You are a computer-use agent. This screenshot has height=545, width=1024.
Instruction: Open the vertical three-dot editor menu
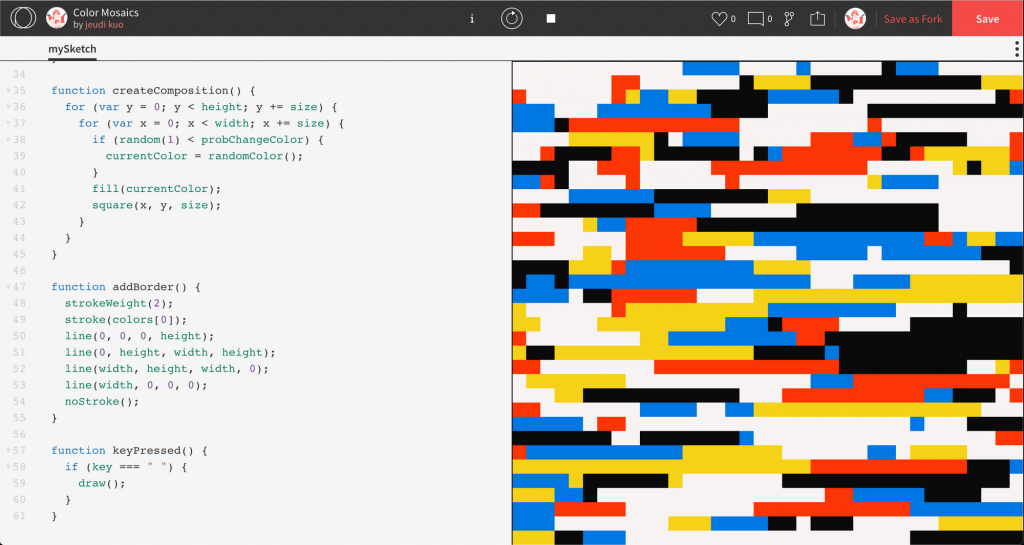click(x=1017, y=50)
